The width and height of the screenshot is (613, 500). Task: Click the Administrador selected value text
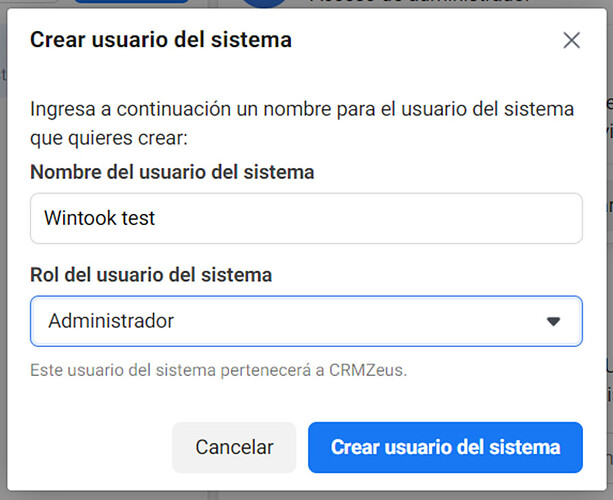coord(111,321)
